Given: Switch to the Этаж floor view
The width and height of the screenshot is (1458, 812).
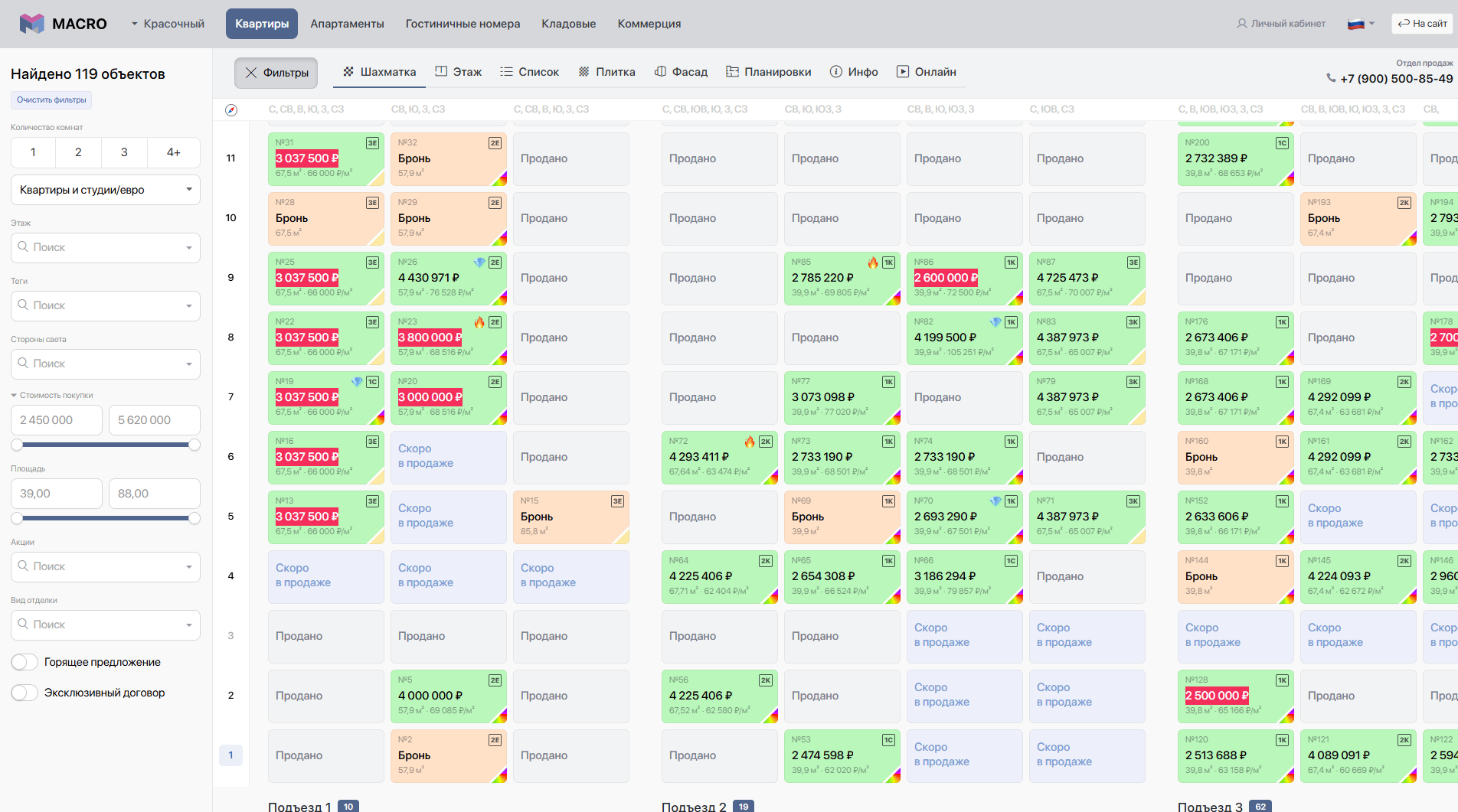Looking at the screenshot, I should tap(459, 72).
